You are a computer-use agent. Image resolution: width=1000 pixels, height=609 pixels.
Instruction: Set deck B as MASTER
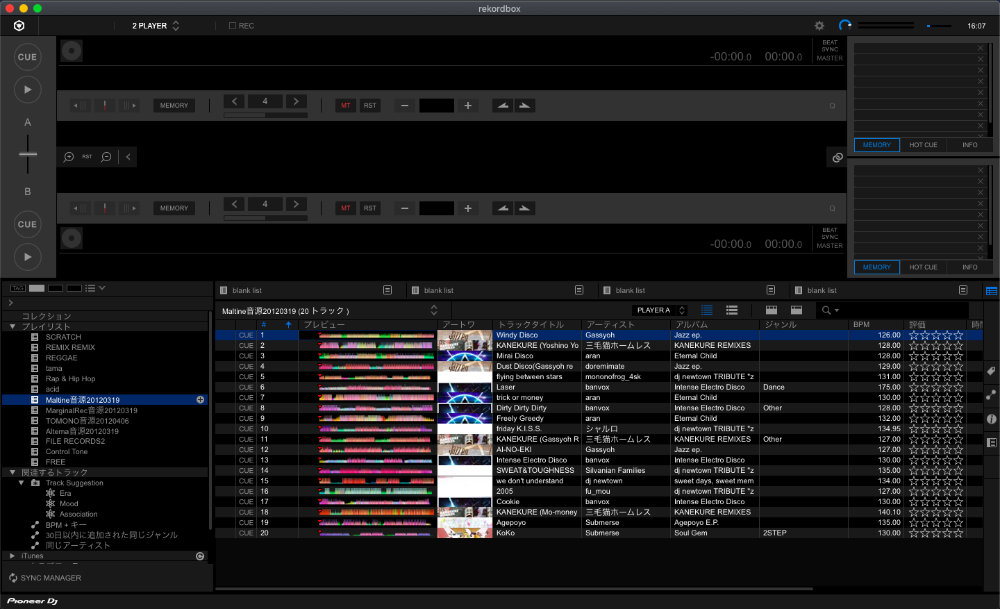[830, 246]
